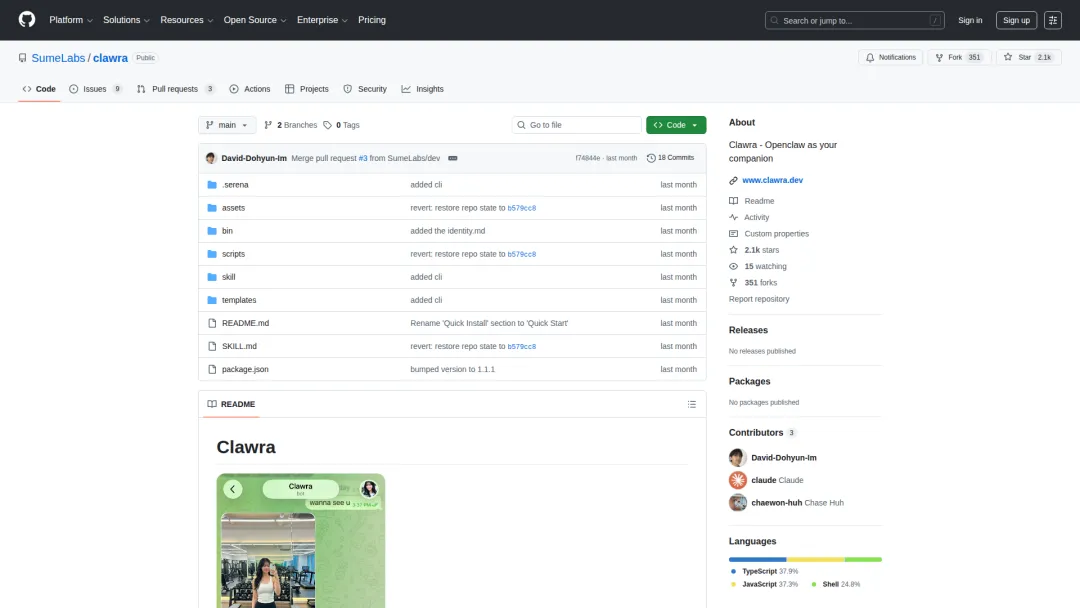Select the README tab
This screenshot has width=1080, height=608.
(231, 404)
